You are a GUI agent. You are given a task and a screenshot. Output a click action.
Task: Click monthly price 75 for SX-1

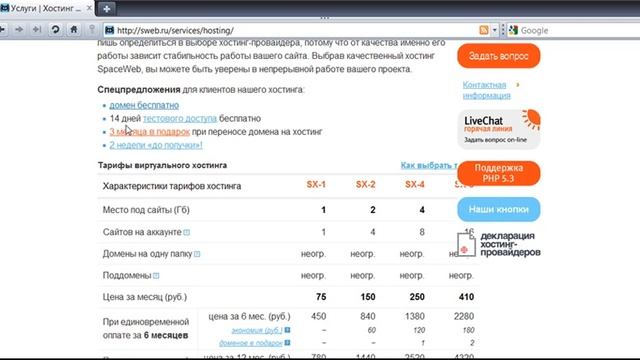coord(321,297)
